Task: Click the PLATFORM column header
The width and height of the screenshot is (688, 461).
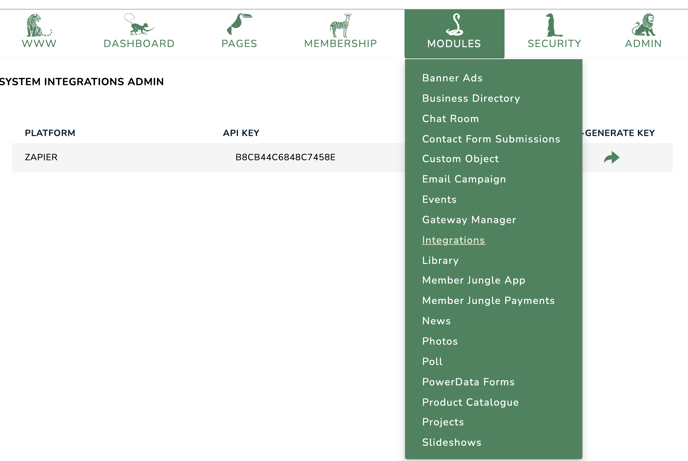Action: point(50,133)
